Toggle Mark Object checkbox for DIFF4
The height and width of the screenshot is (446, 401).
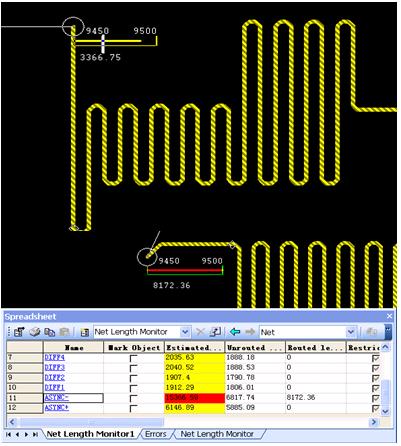point(133,358)
